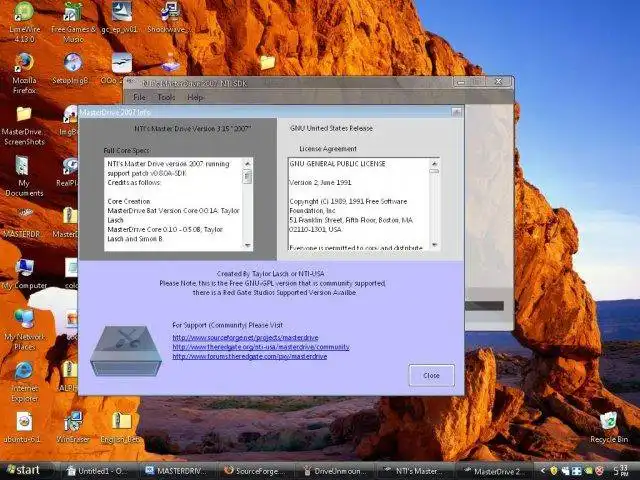Switch to MasterDrive 2... taskbar item
The height and width of the screenshot is (480, 640).
point(493,471)
